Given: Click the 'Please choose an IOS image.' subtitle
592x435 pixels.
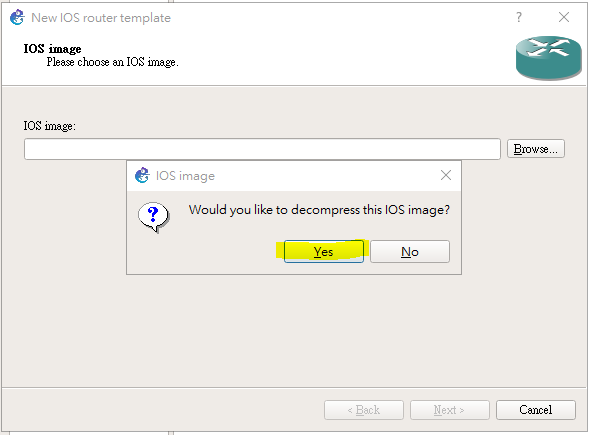Looking at the screenshot, I should 113,62.
